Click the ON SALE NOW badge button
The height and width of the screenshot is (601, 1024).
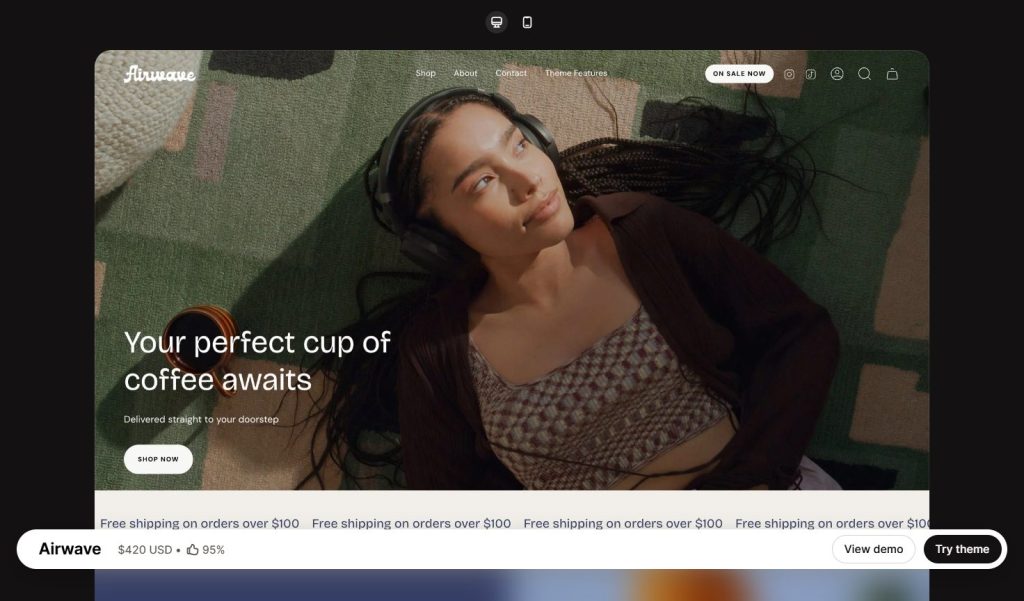[x=739, y=73]
